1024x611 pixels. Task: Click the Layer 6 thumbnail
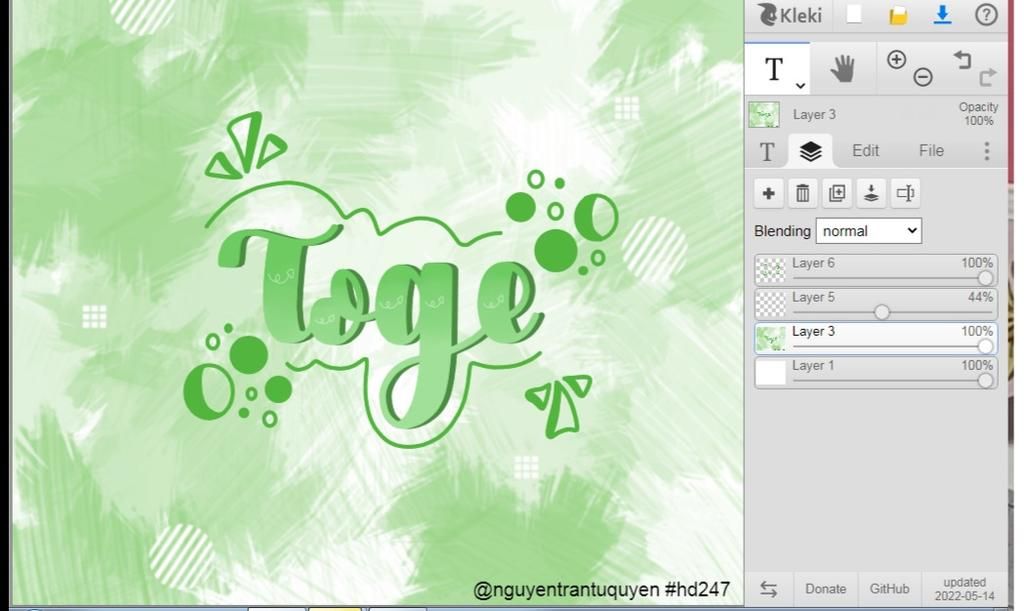click(771, 270)
